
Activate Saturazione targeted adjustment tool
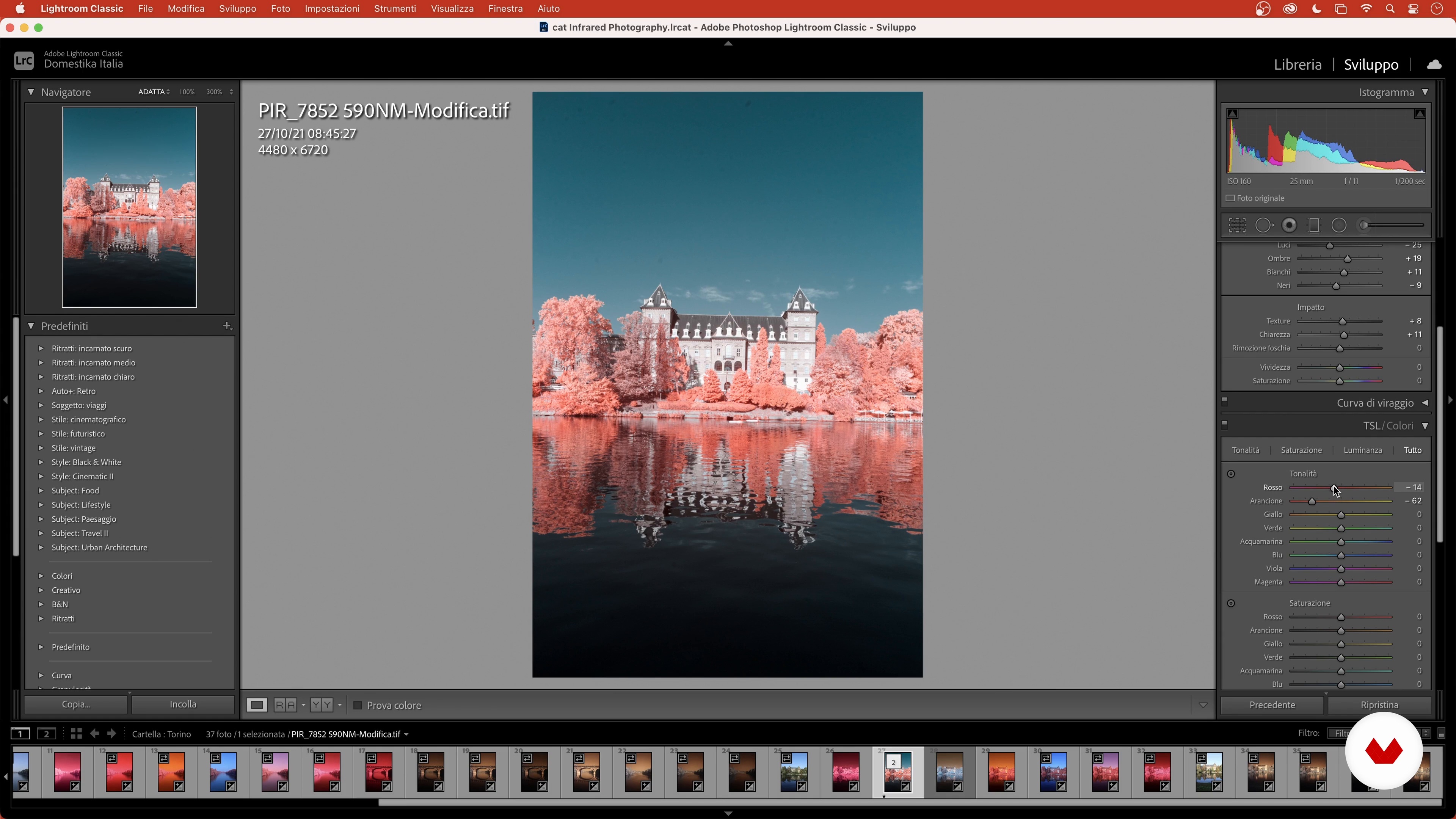(1231, 603)
